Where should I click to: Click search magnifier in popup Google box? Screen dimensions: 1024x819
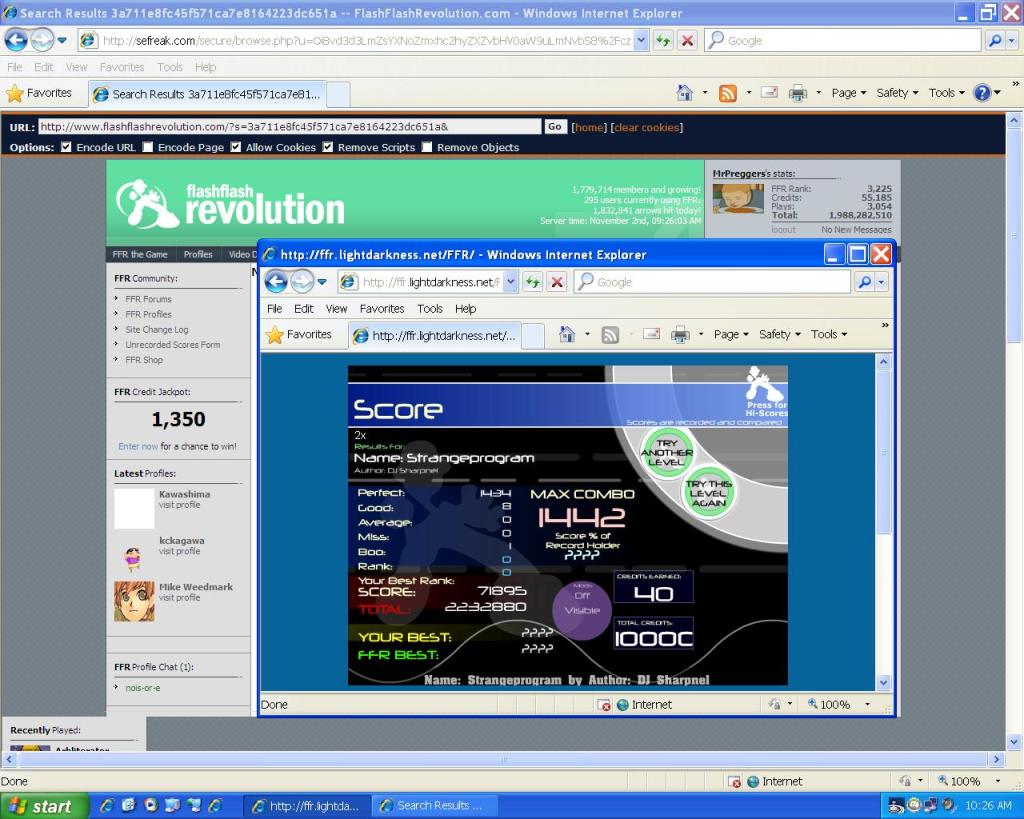click(x=864, y=282)
